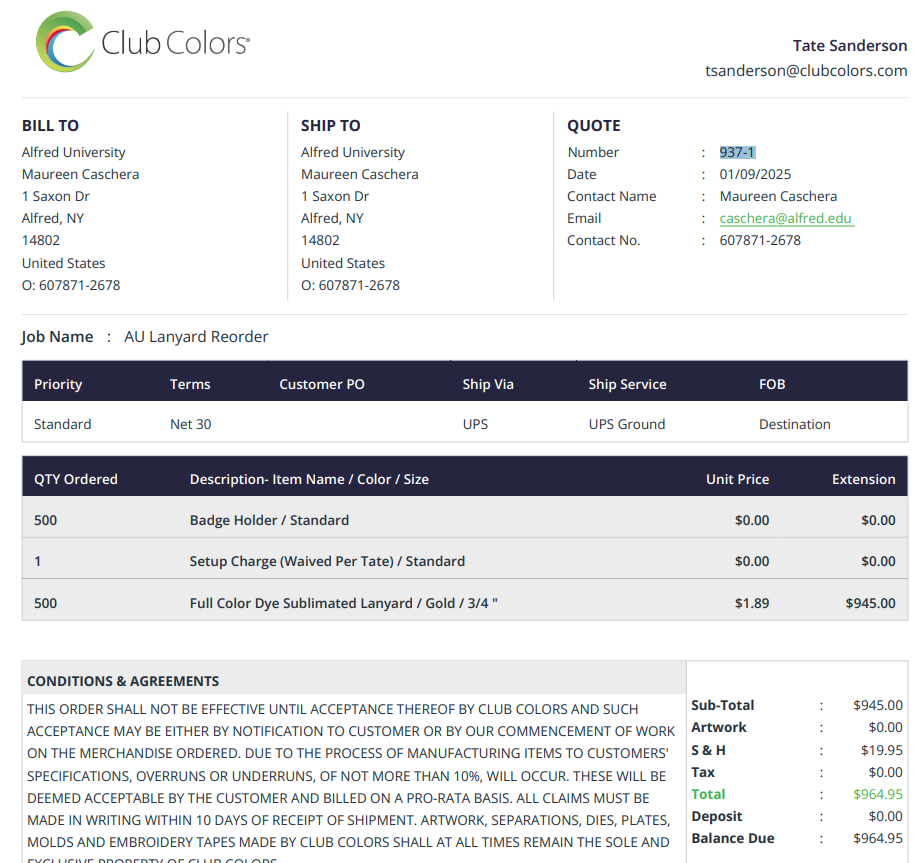The width and height of the screenshot is (914, 863).
Task: Click the BILL TO heading
Action: (50, 125)
